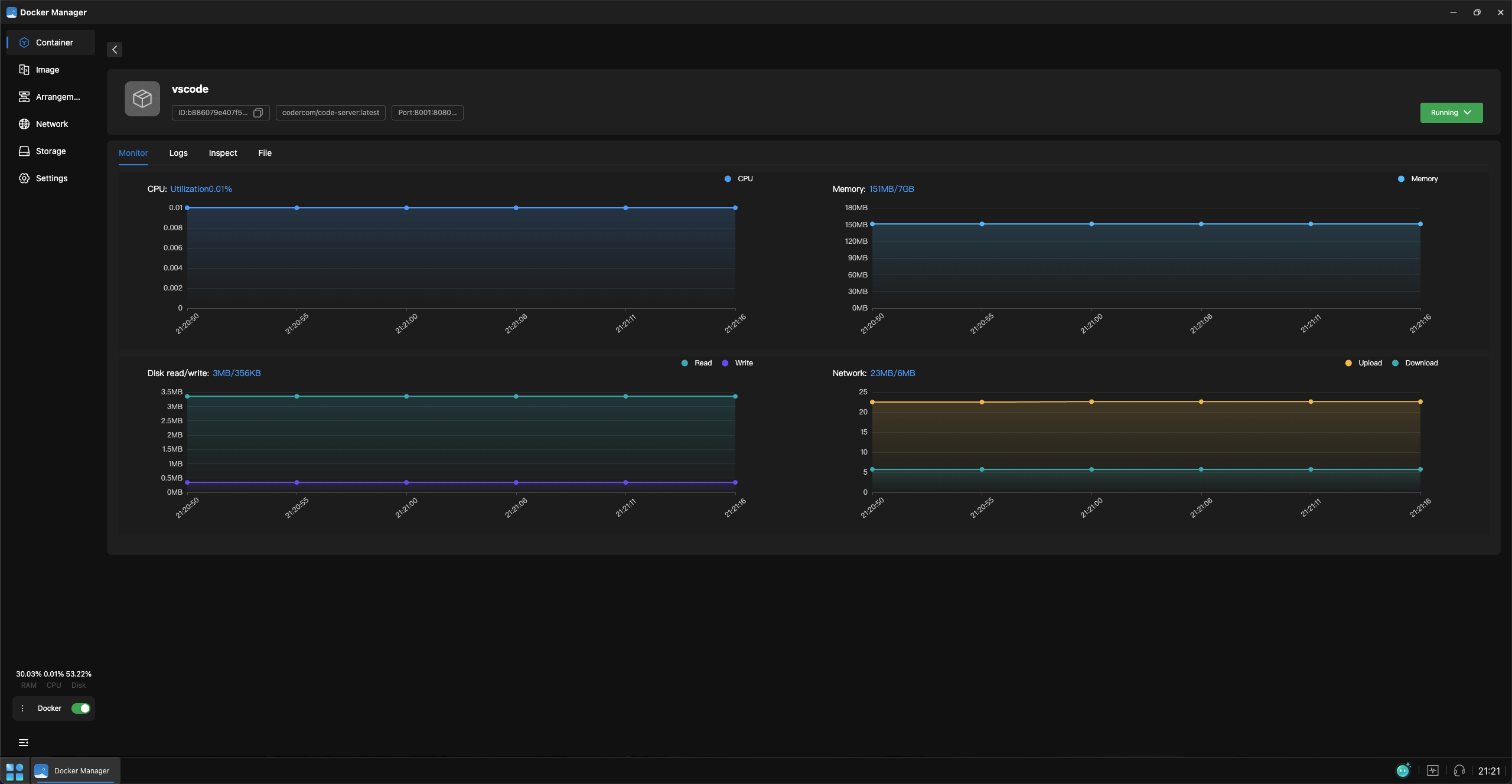Click the Port:8001:8080 tag

click(427, 113)
